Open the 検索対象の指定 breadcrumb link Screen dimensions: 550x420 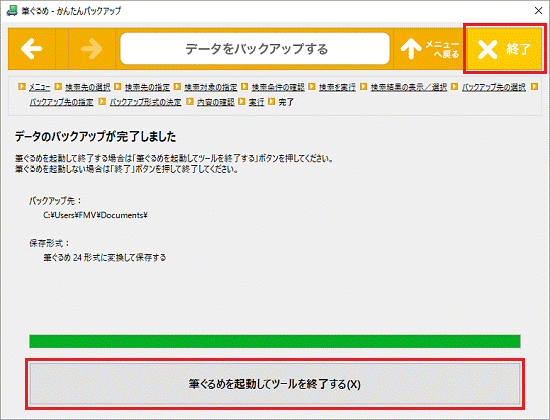[x=211, y=87]
